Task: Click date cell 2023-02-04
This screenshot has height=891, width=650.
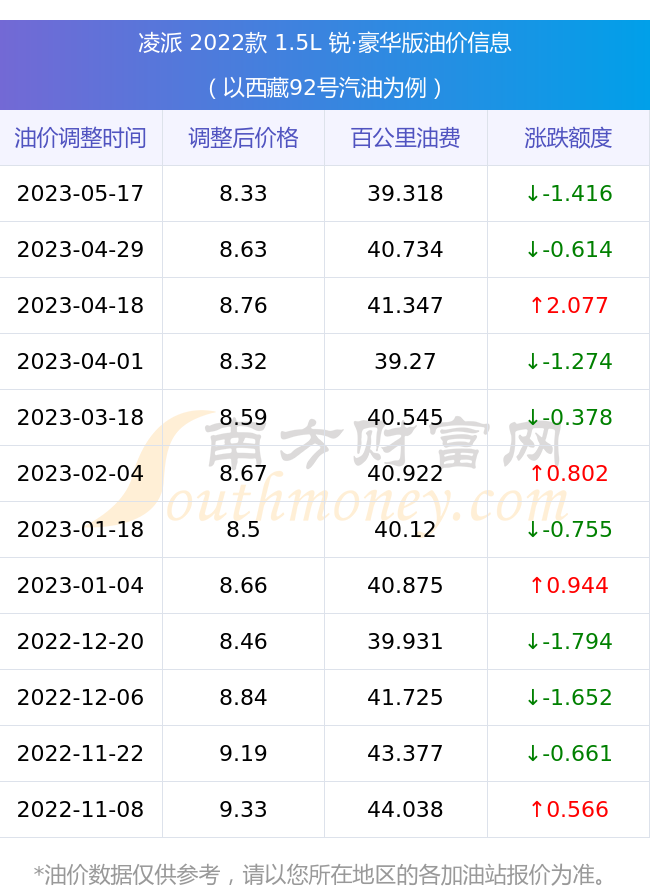Action: click(81, 473)
